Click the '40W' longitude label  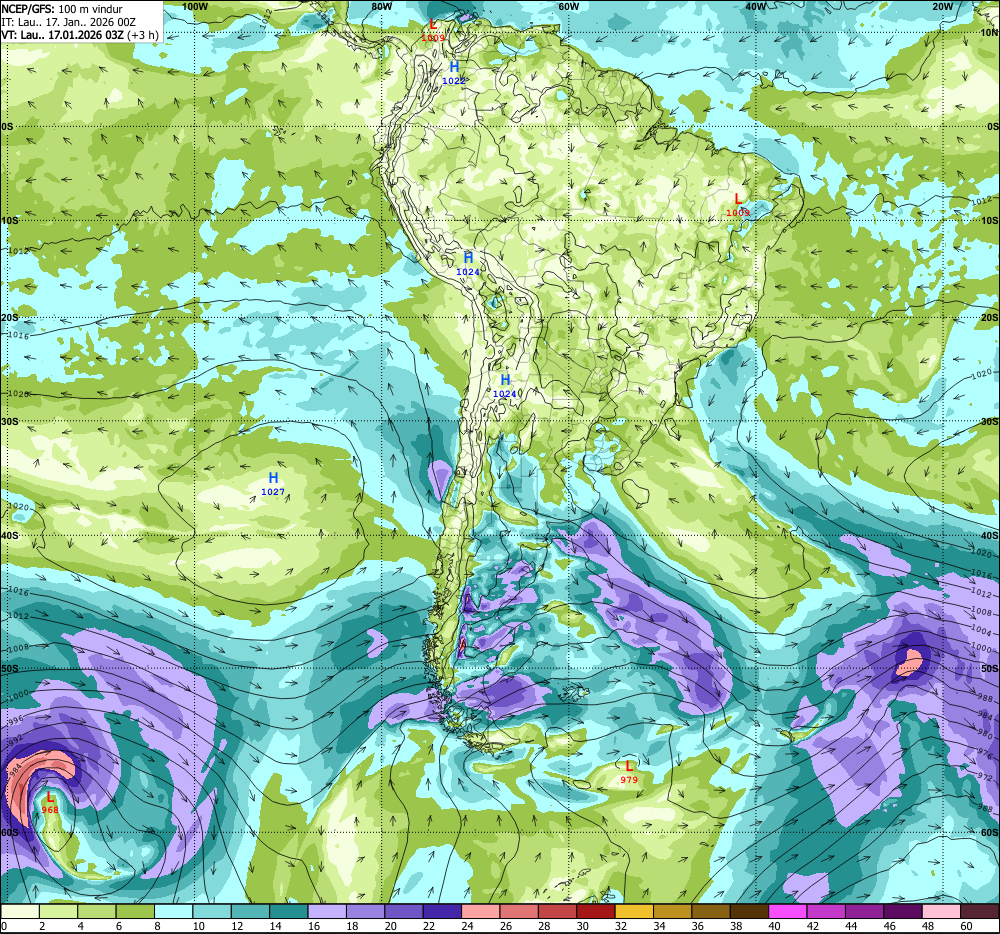(x=755, y=6)
